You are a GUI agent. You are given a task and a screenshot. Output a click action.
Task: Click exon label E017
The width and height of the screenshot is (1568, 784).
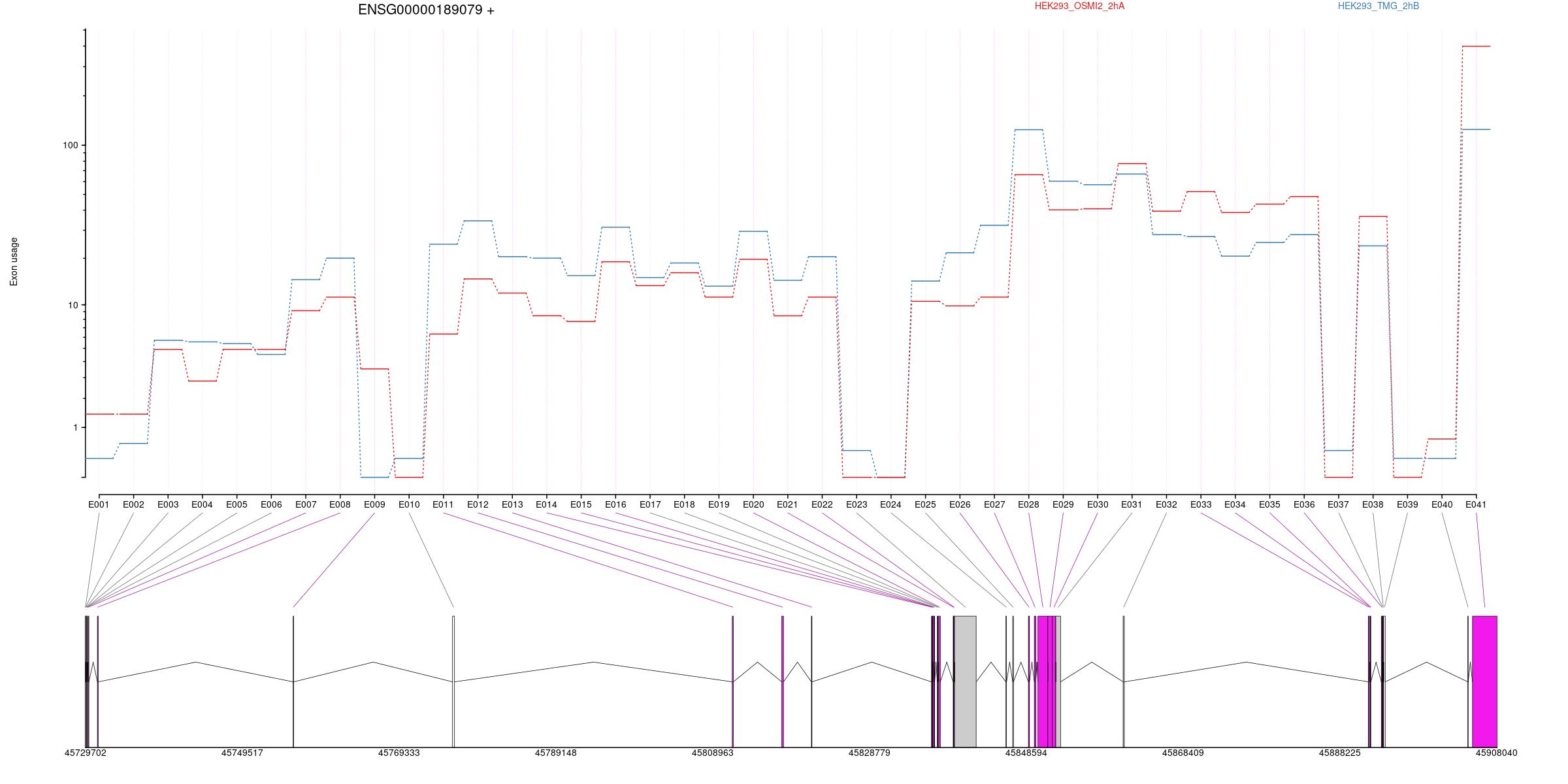point(650,504)
